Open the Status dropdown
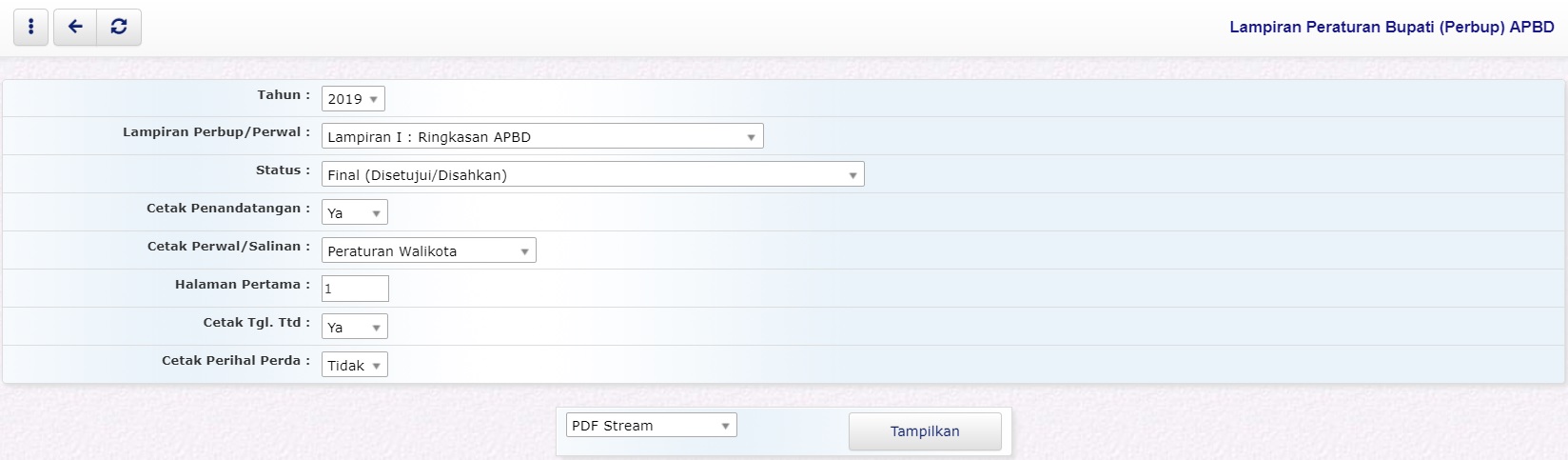1568x460 pixels. point(593,175)
